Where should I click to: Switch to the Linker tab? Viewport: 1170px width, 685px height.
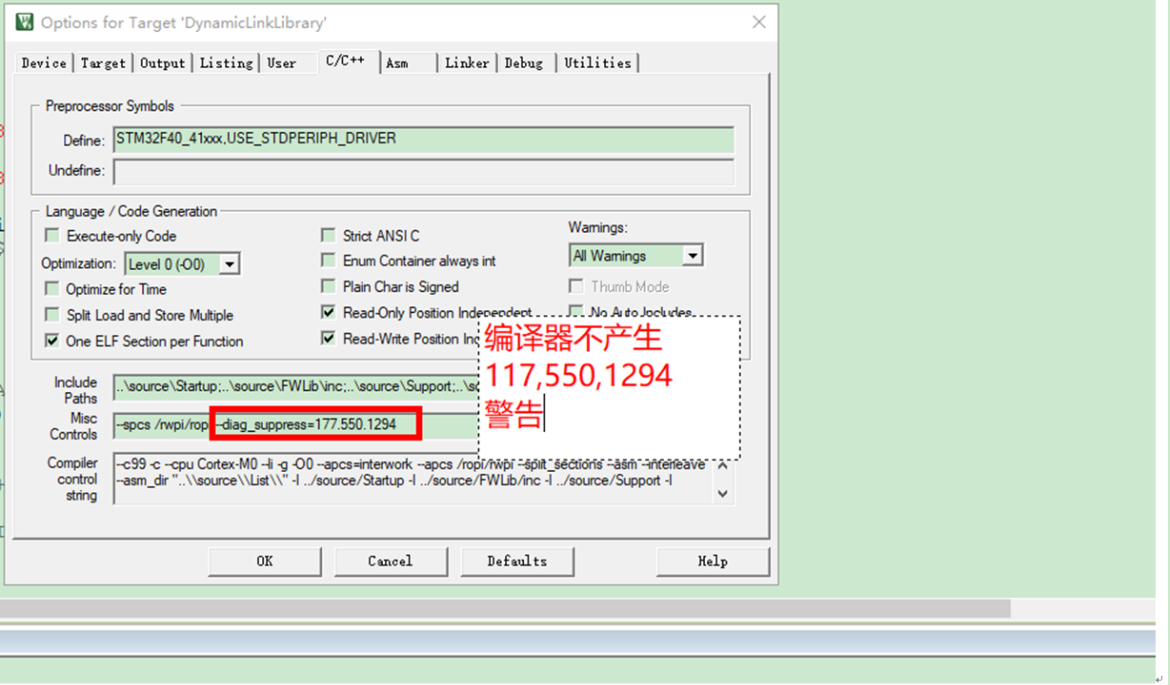pyautogui.click(x=467, y=63)
